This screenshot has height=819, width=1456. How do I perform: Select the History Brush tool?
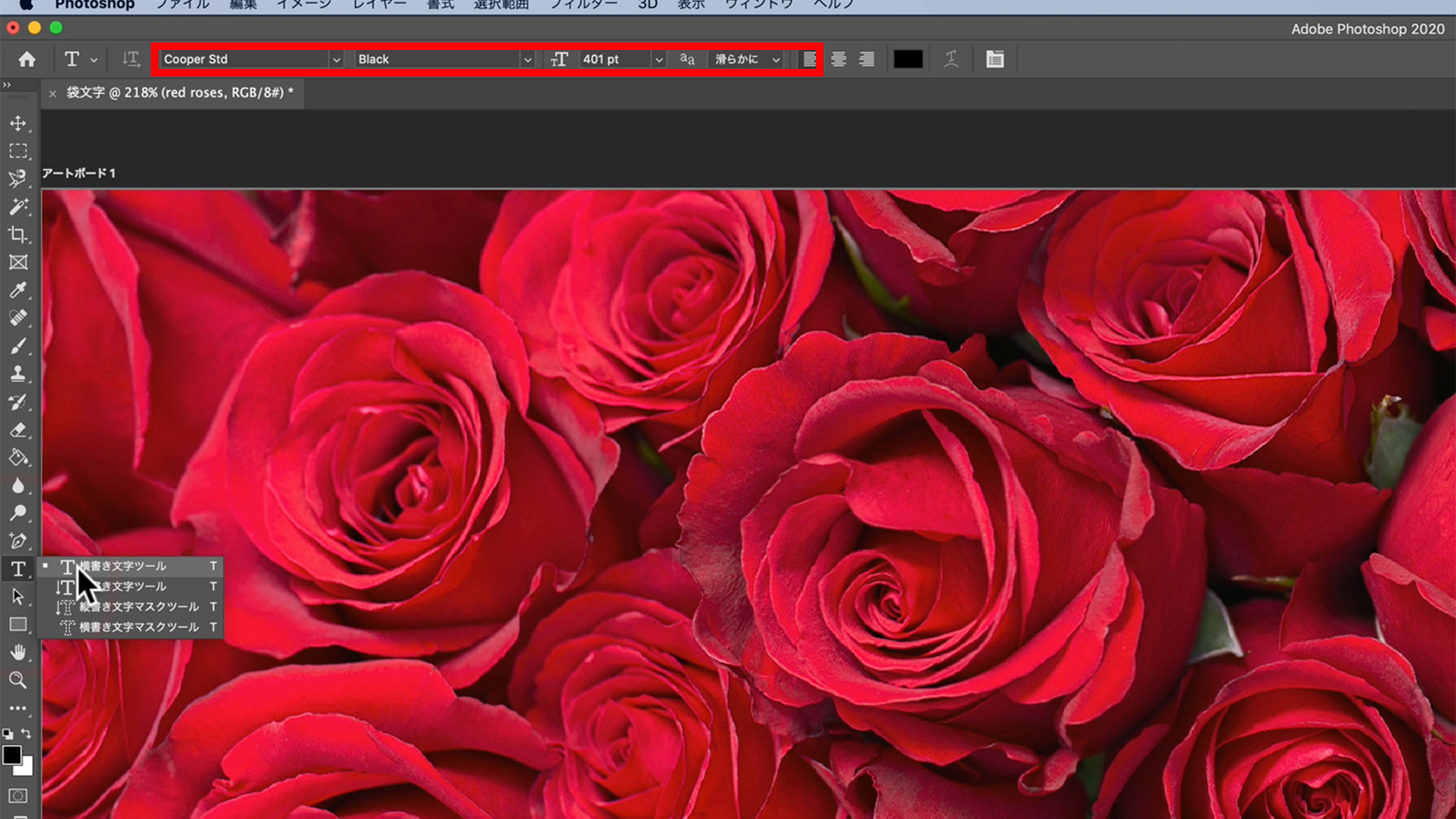pyautogui.click(x=18, y=402)
